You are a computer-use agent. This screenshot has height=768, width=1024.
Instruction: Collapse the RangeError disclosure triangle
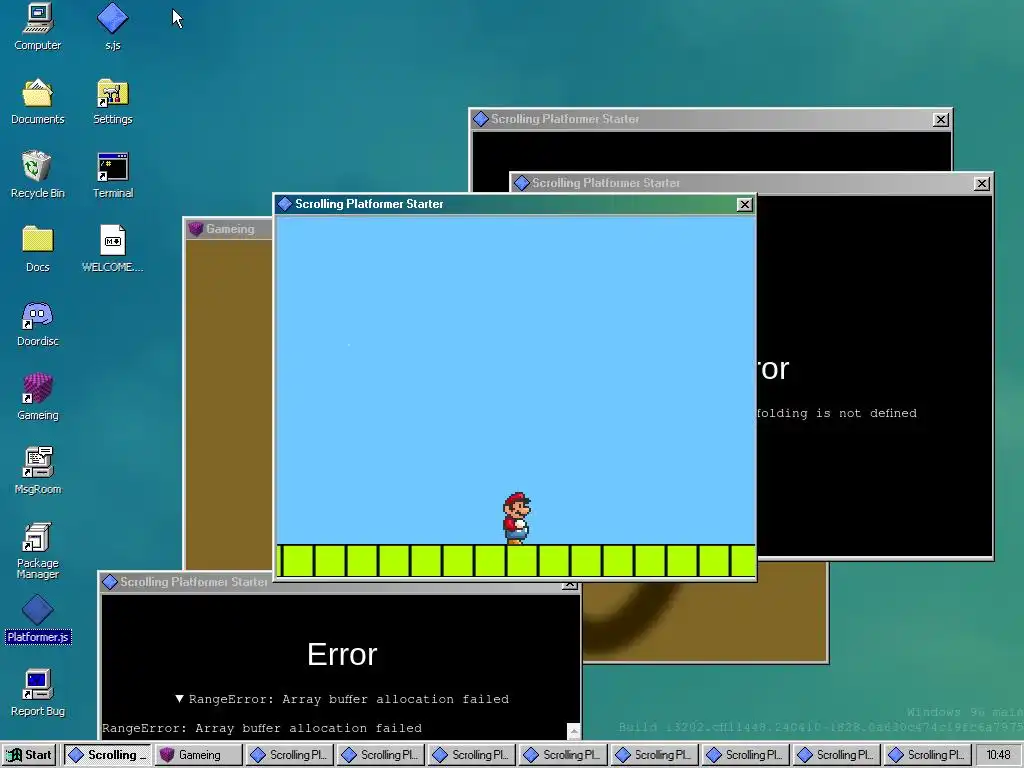[180, 699]
